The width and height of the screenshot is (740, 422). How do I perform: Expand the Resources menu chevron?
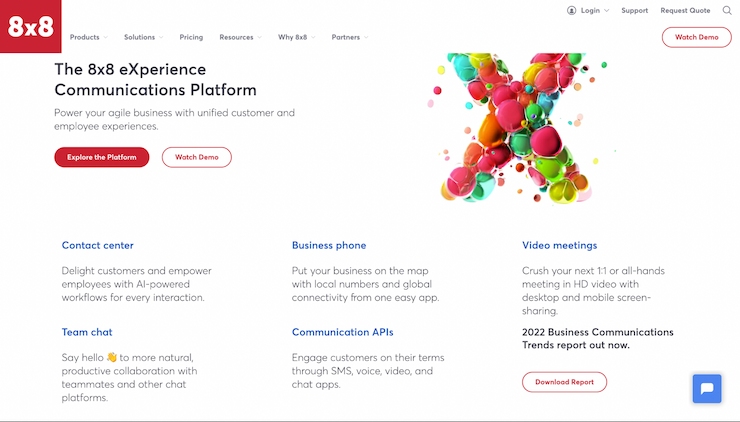pos(260,37)
